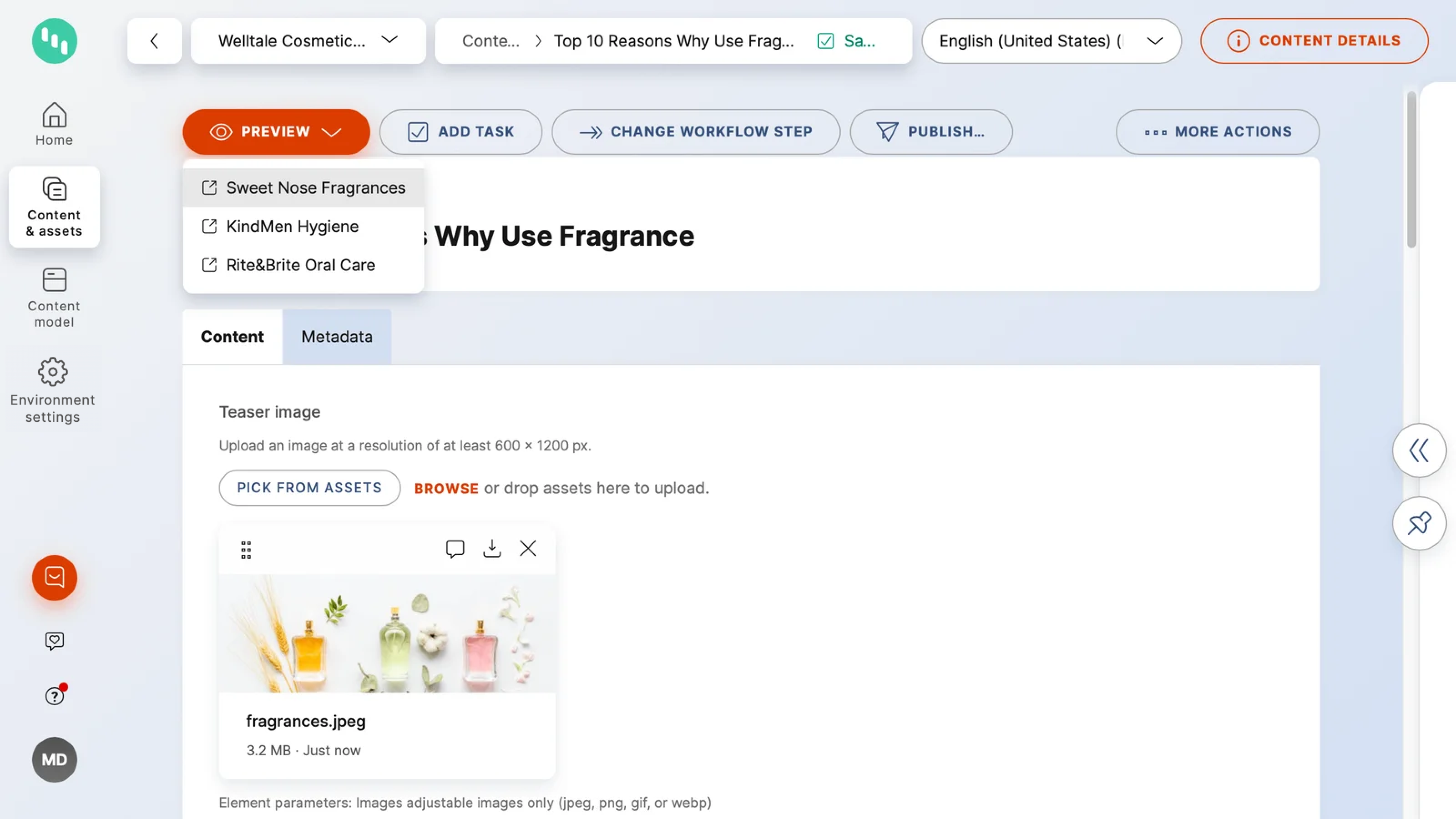Open Content model section
Screen dimensions: 1456x819
pos(54,297)
